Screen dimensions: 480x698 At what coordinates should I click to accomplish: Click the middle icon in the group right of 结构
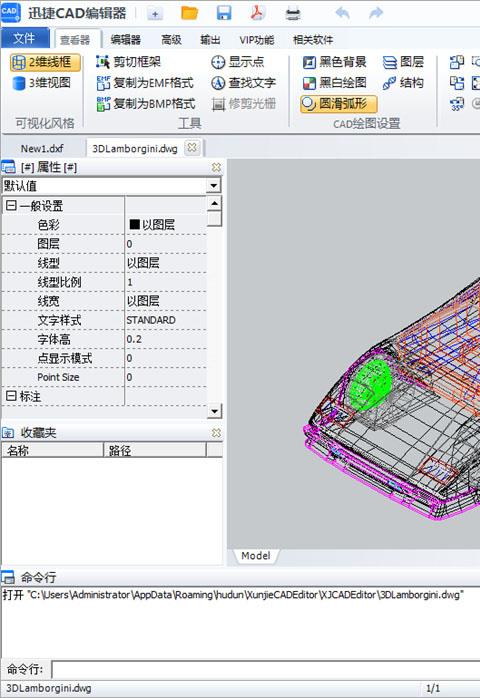point(457,83)
